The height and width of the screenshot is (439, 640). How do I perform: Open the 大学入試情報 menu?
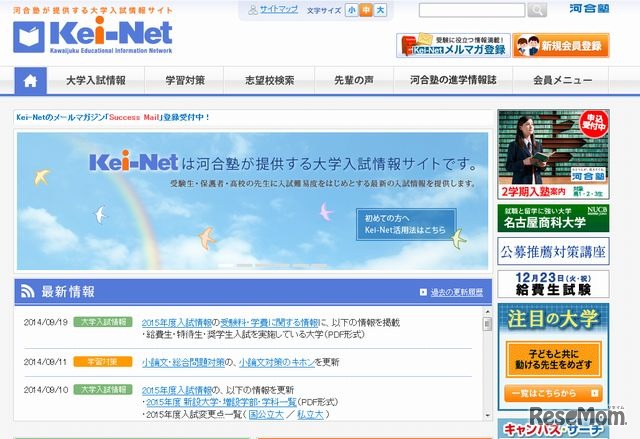[96, 80]
